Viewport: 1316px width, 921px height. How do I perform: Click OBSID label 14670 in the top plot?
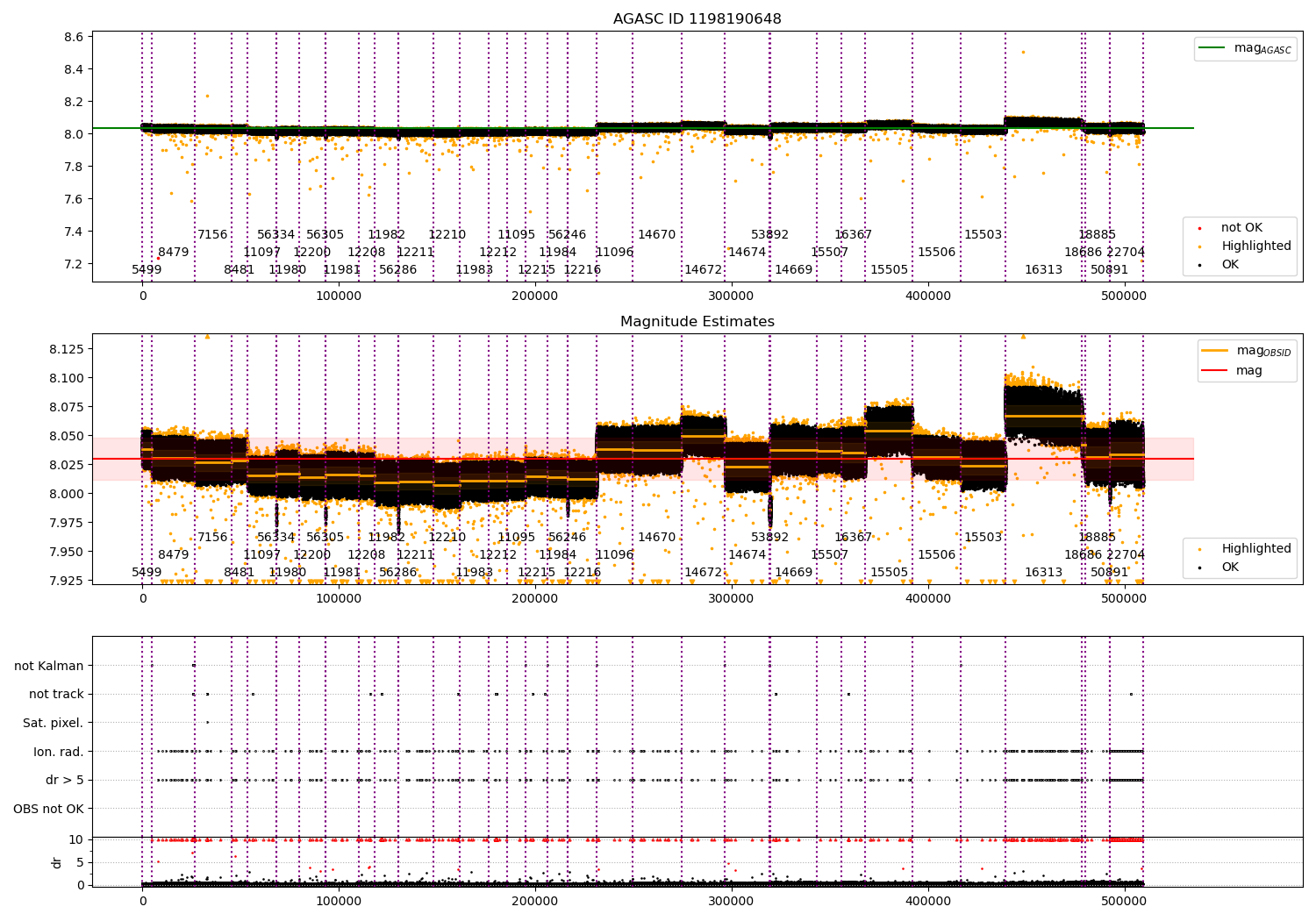pyautogui.click(x=656, y=235)
